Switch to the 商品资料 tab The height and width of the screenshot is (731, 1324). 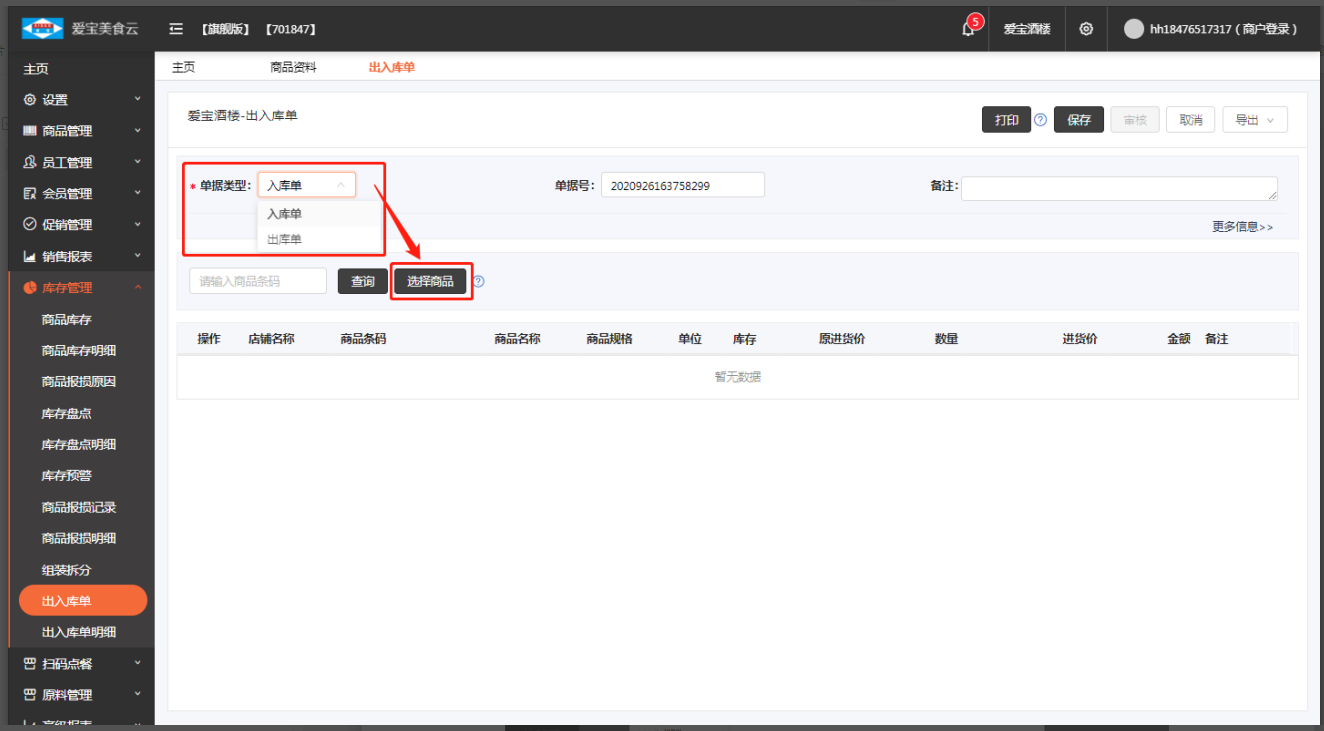pyautogui.click(x=293, y=67)
